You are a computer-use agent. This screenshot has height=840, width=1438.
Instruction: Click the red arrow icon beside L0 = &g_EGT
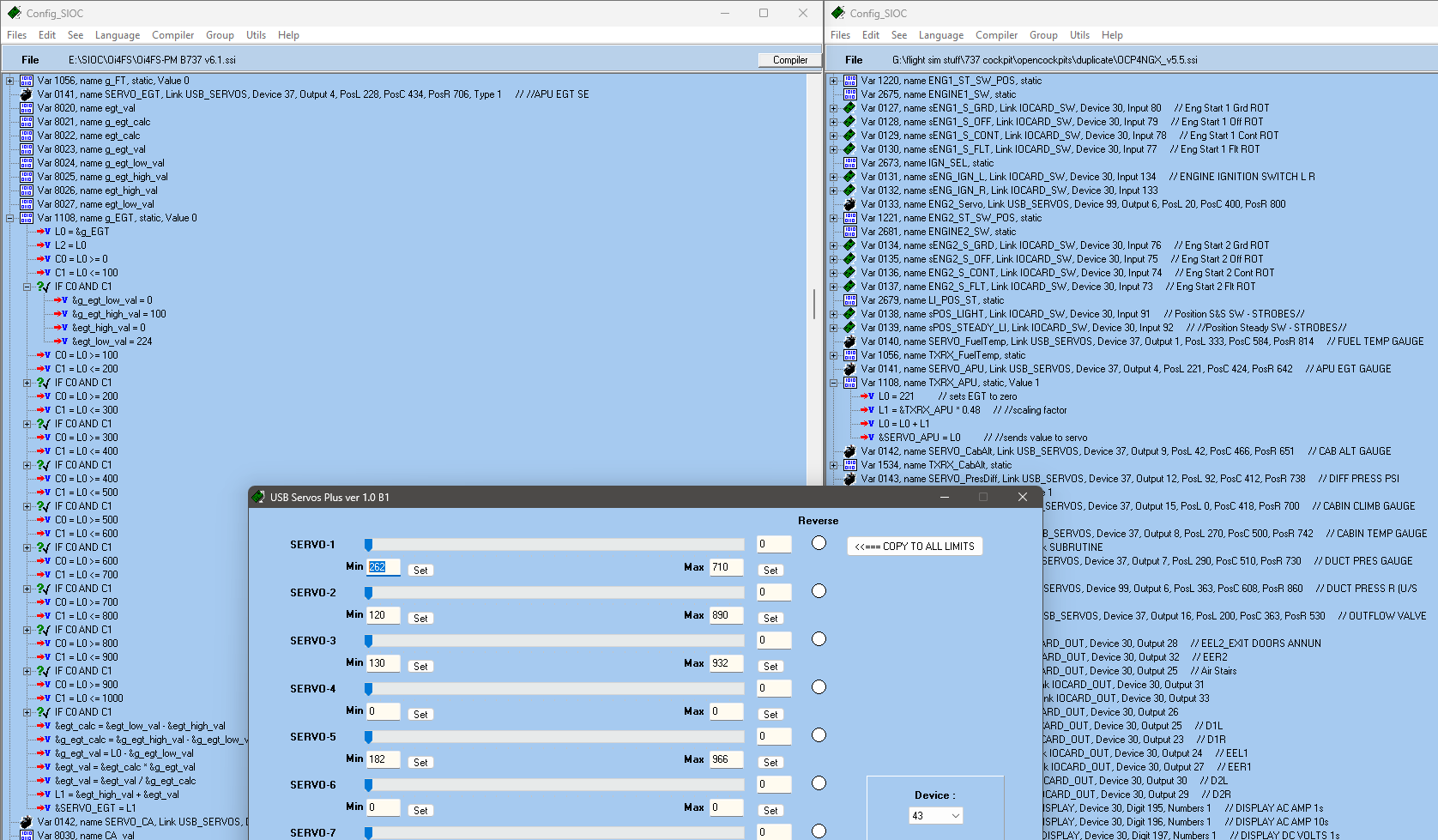41,232
